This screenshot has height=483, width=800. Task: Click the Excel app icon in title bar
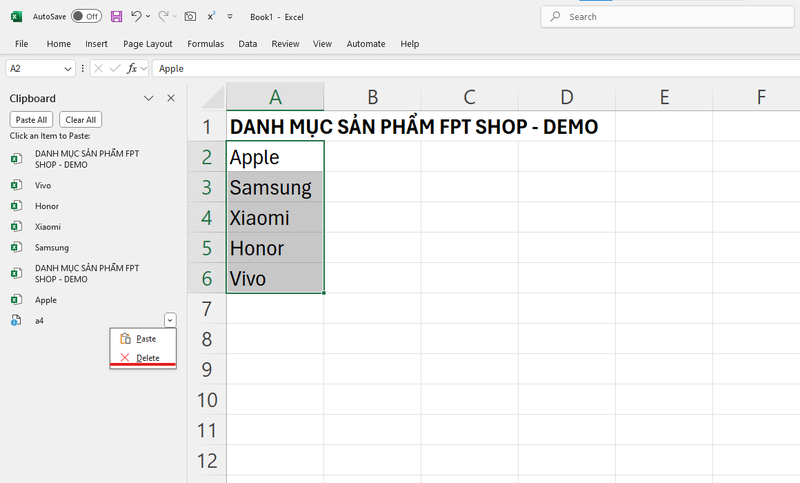tap(16, 17)
